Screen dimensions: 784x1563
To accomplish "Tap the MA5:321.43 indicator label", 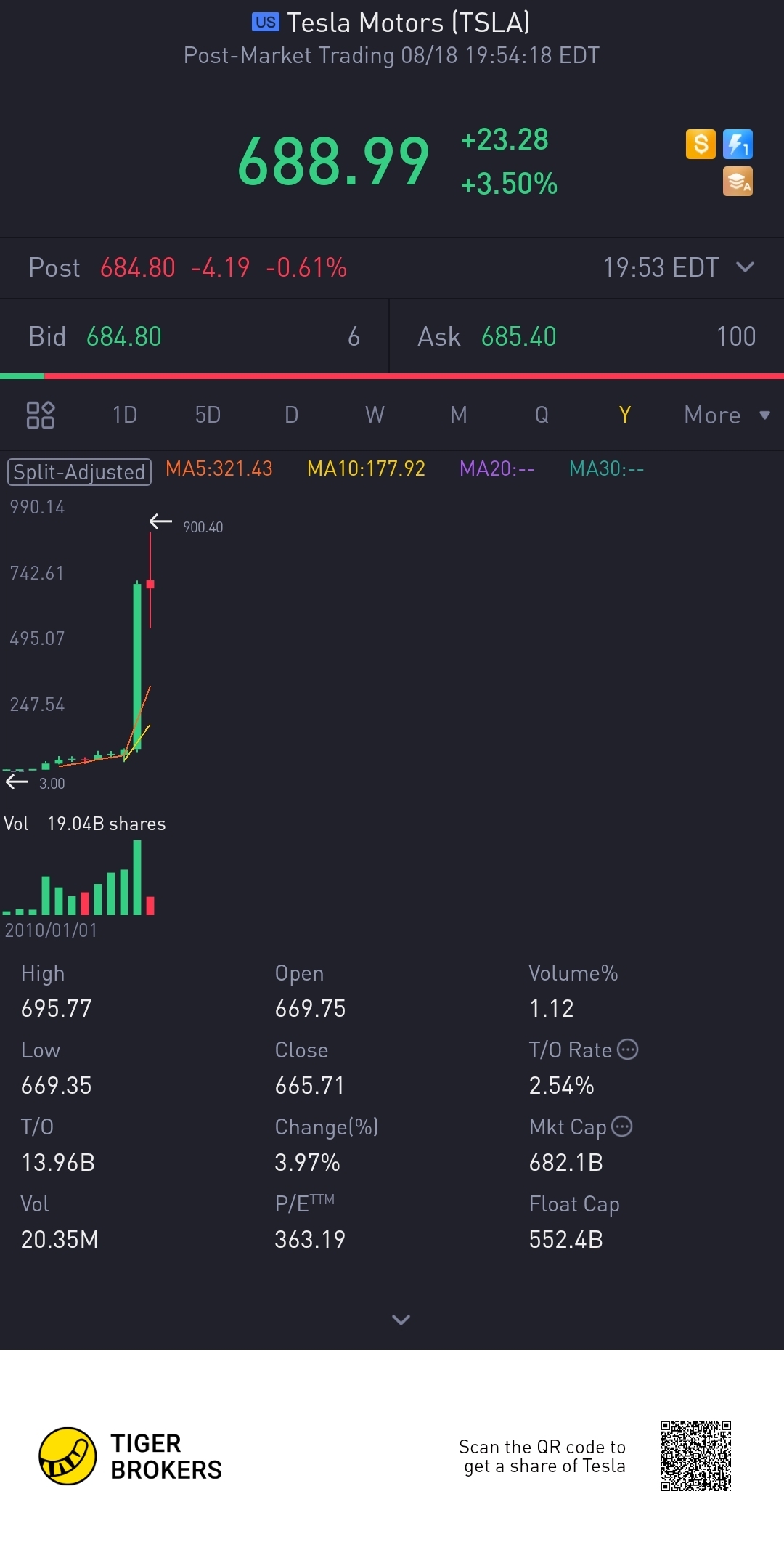I will (219, 469).
